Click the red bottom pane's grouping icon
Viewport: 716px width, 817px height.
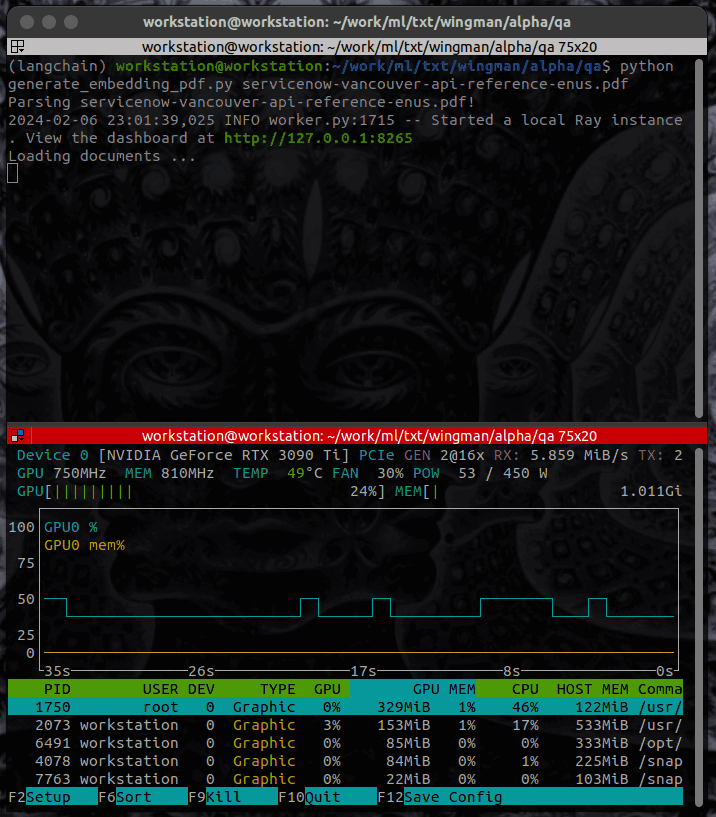[x=17, y=436]
